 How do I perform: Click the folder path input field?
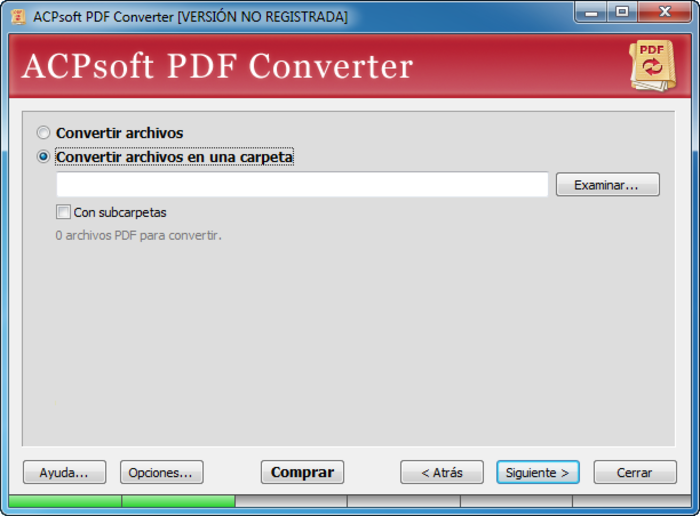(x=302, y=185)
